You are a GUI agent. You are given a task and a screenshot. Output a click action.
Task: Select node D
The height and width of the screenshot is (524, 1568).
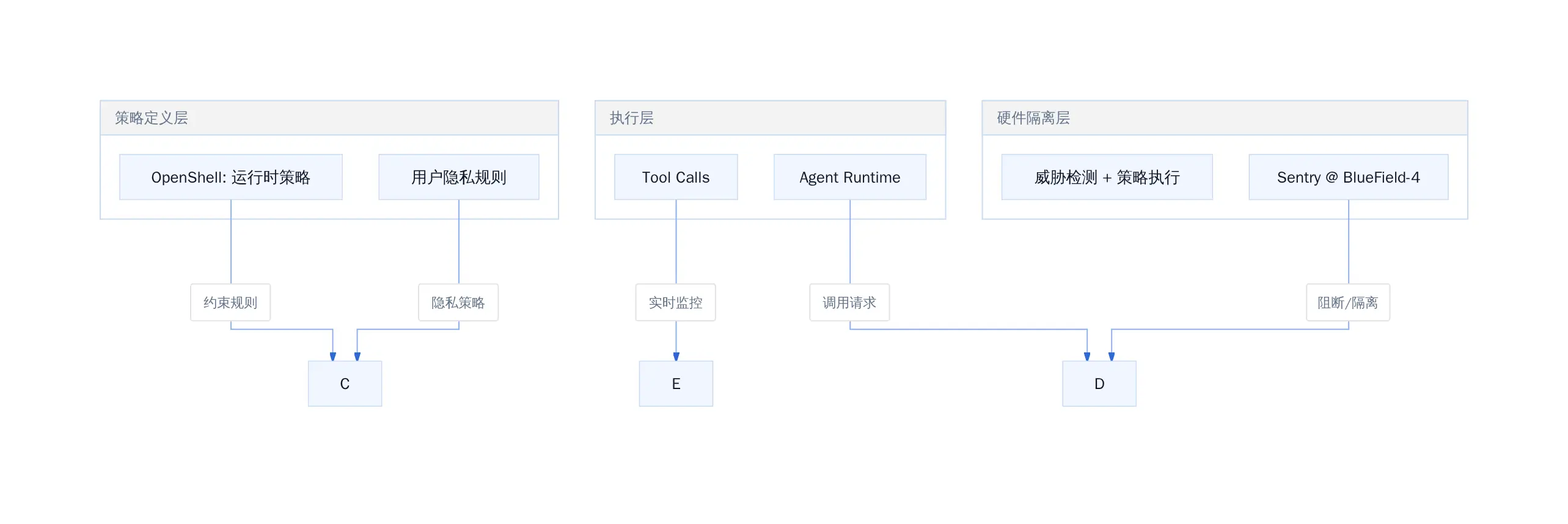tap(1099, 384)
